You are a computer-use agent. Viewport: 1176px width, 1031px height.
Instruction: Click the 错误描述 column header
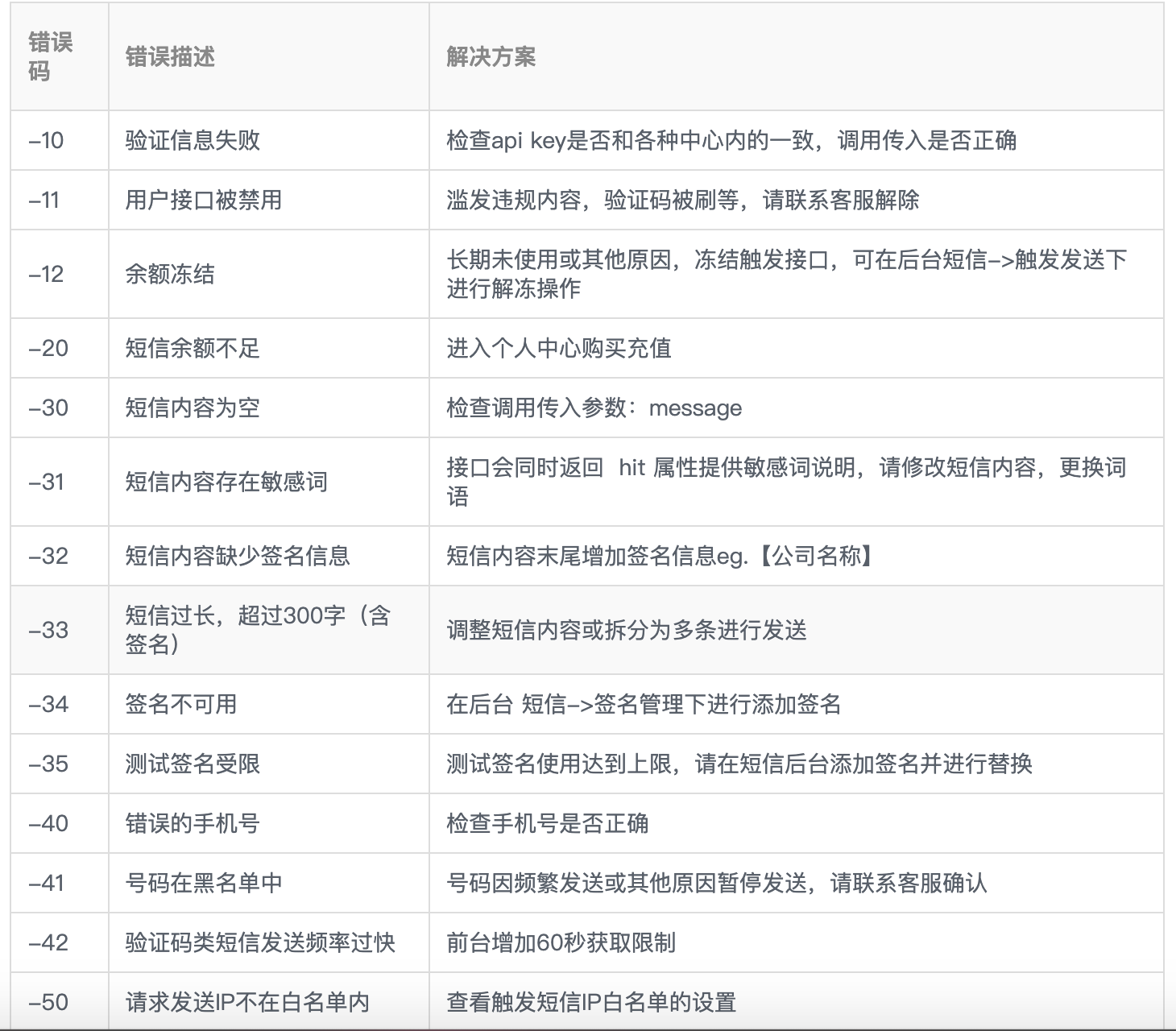[169, 55]
